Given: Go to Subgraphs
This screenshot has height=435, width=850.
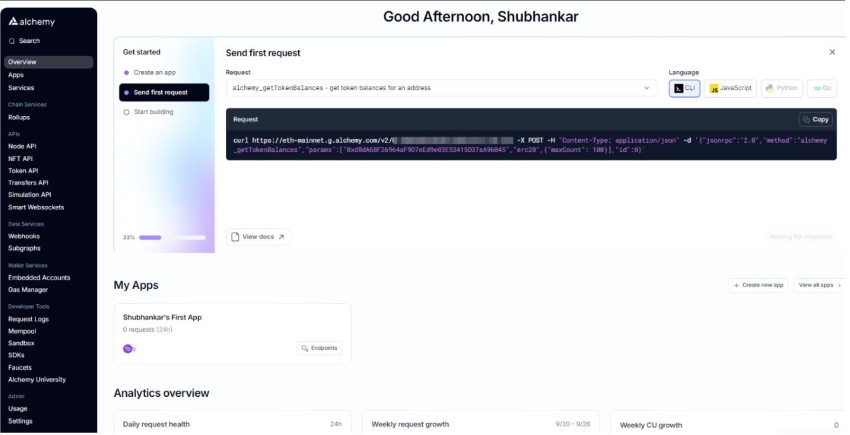Looking at the screenshot, I should (24, 248).
